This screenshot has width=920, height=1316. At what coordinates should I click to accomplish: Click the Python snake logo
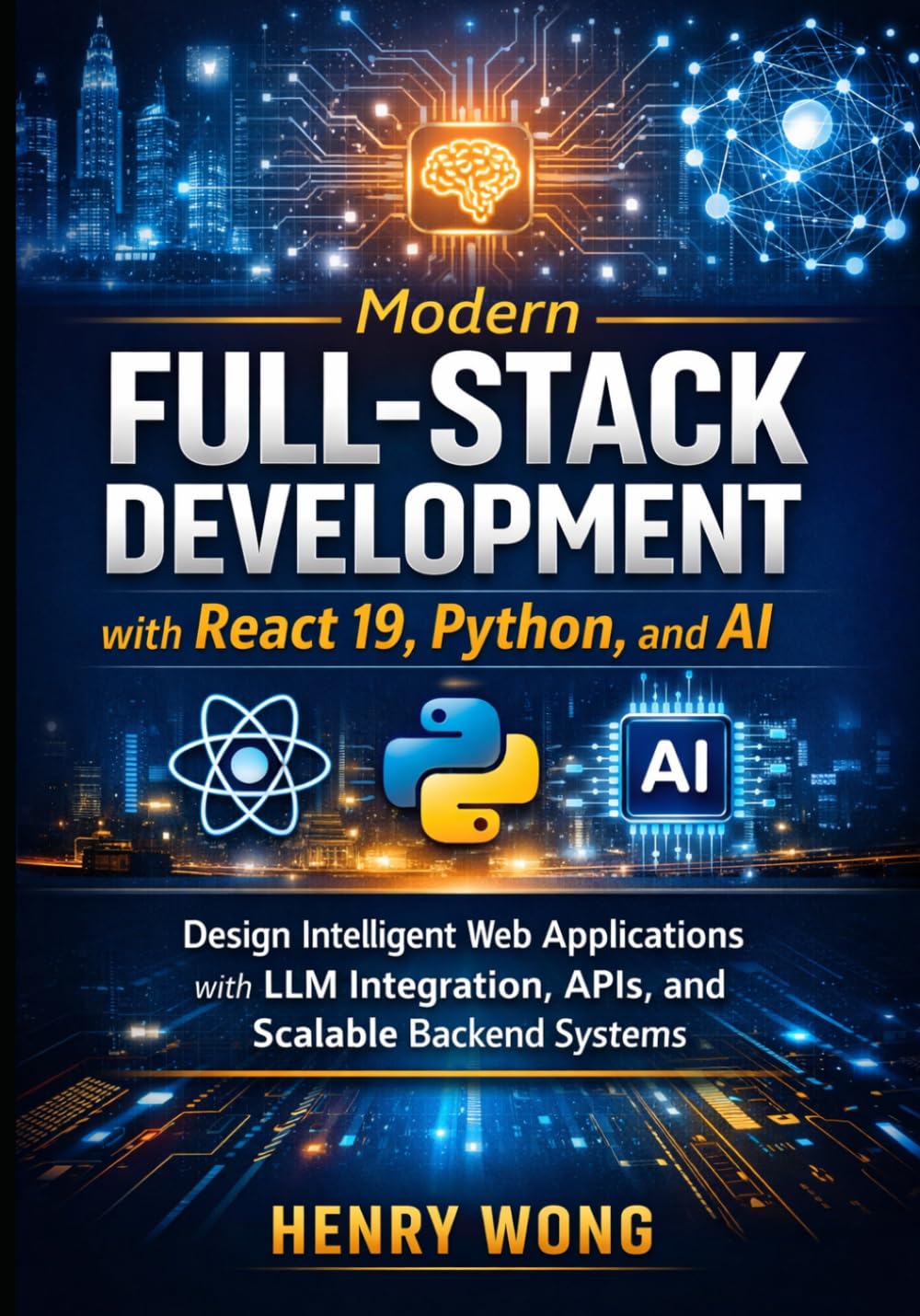(x=461, y=770)
